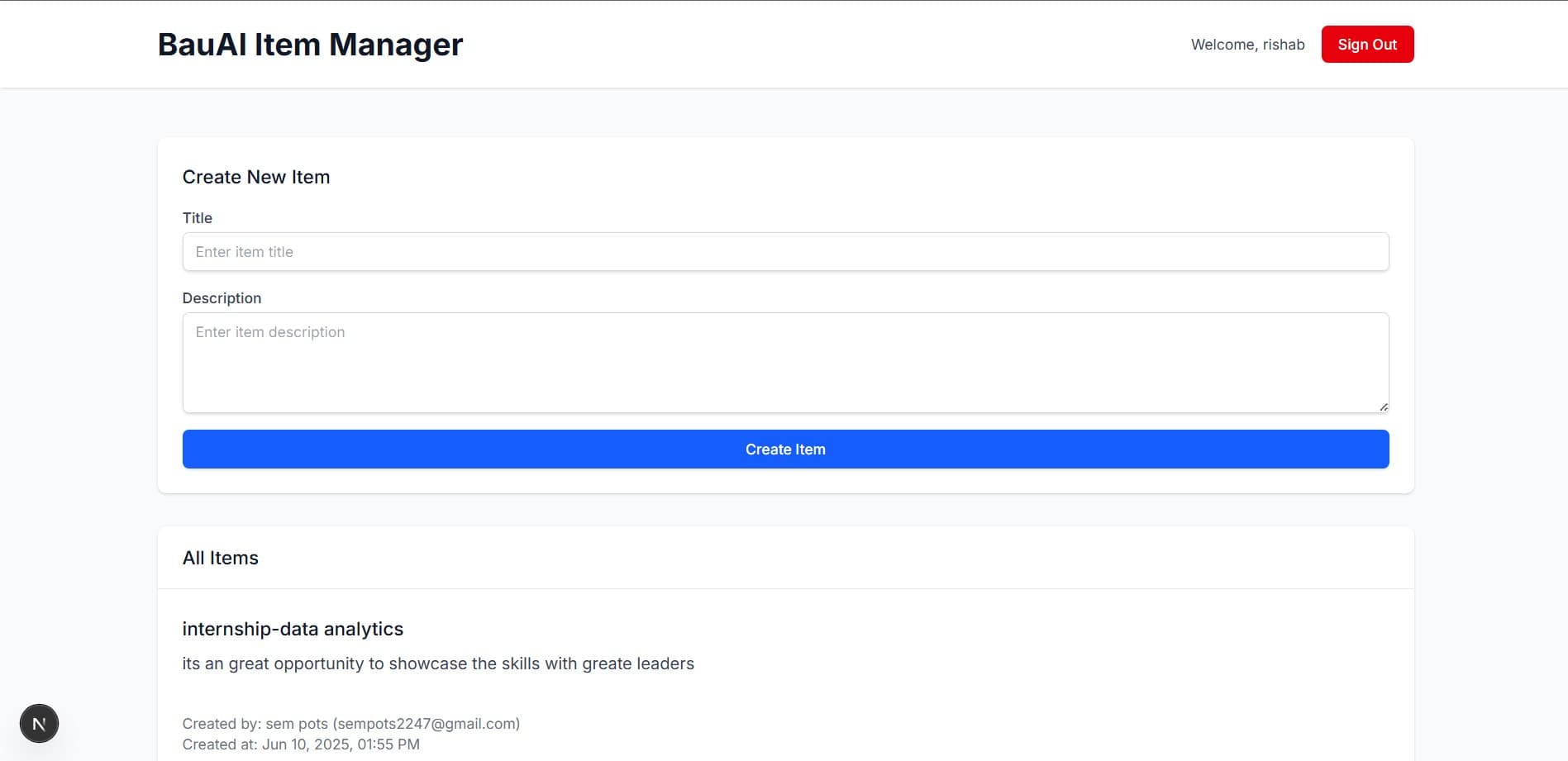Click the blue Create Item button
The width and height of the screenshot is (1568, 761).
click(785, 449)
